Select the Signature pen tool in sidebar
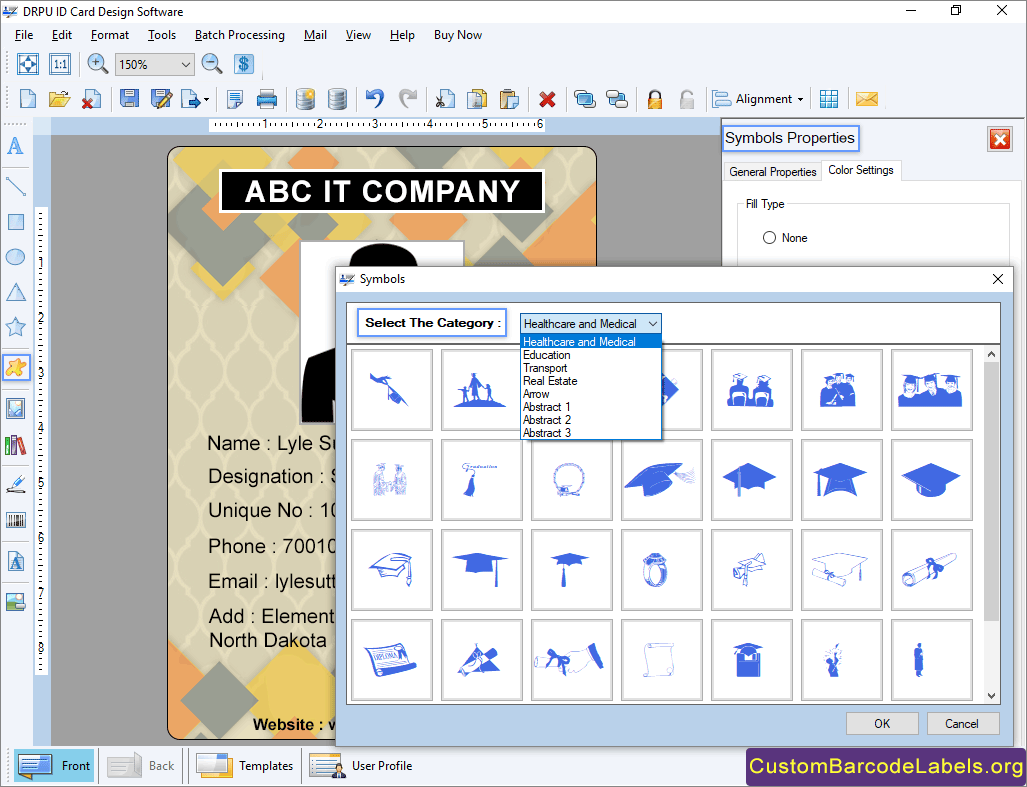 [16, 485]
